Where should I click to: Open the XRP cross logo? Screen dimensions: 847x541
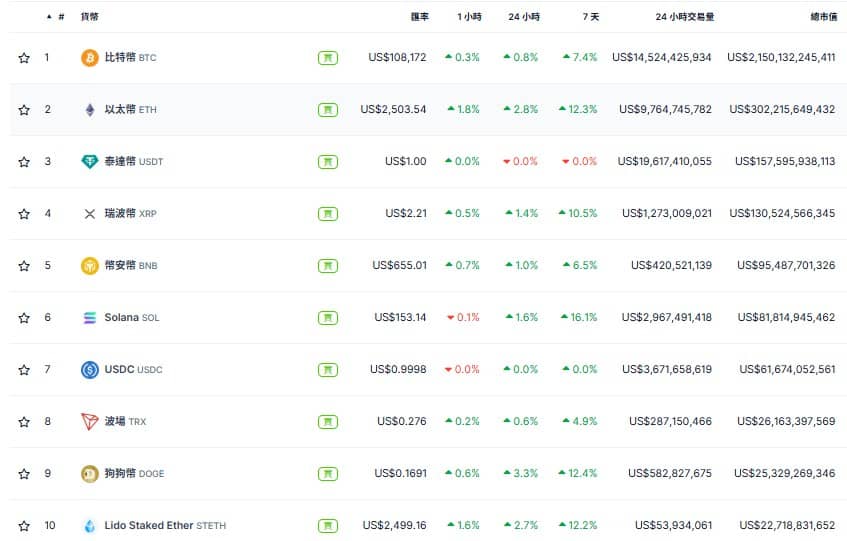(90, 214)
